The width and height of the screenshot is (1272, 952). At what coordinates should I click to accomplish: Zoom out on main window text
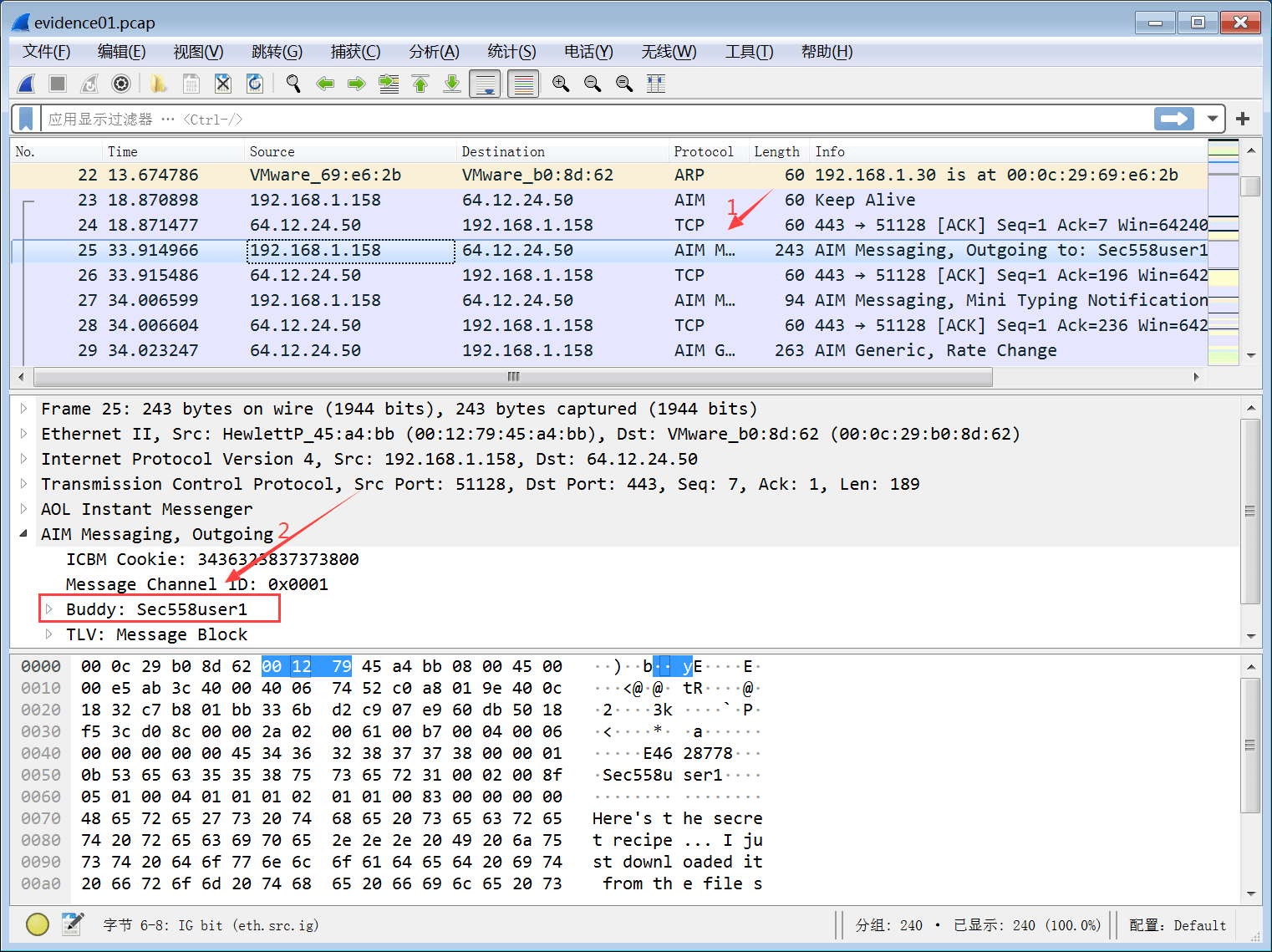(593, 84)
